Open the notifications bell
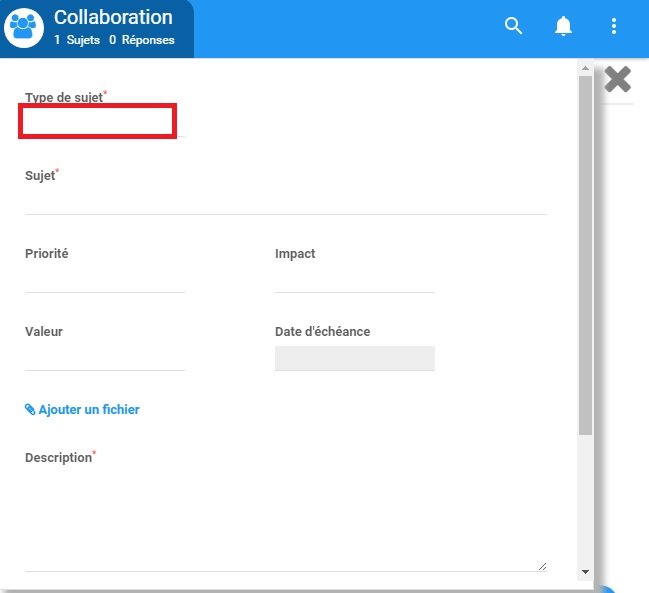649x593 pixels. [x=564, y=27]
